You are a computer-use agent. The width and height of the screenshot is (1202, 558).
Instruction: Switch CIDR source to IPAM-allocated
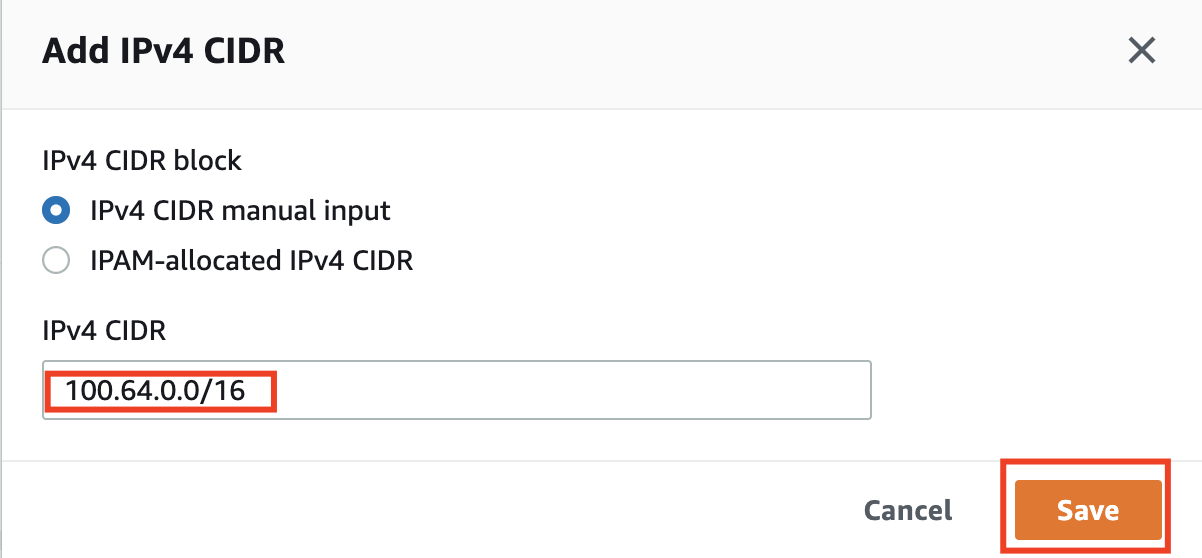56,261
